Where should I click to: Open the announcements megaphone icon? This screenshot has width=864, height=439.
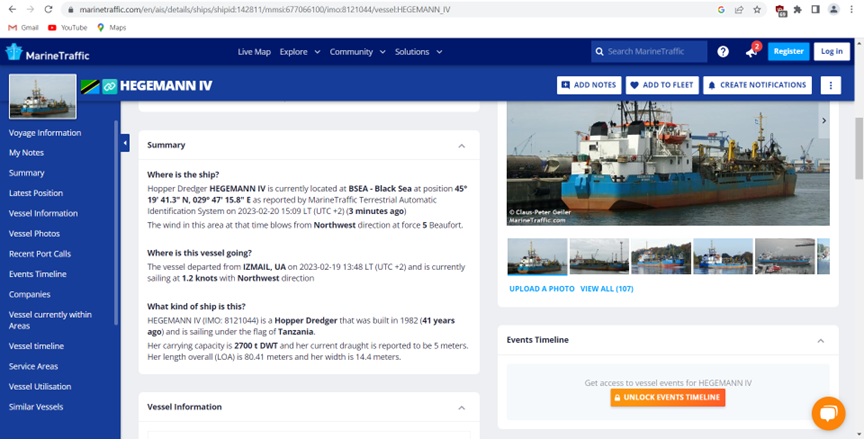pos(752,52)
